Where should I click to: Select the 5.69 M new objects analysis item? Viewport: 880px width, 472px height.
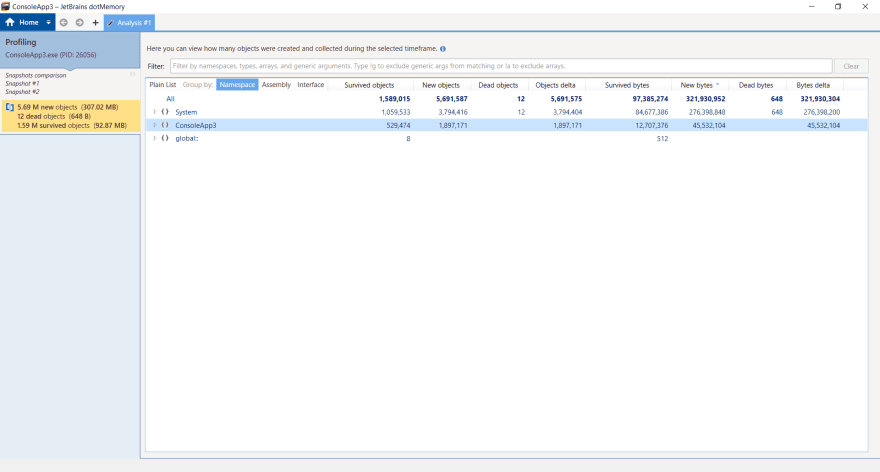[x=71, y=116]
